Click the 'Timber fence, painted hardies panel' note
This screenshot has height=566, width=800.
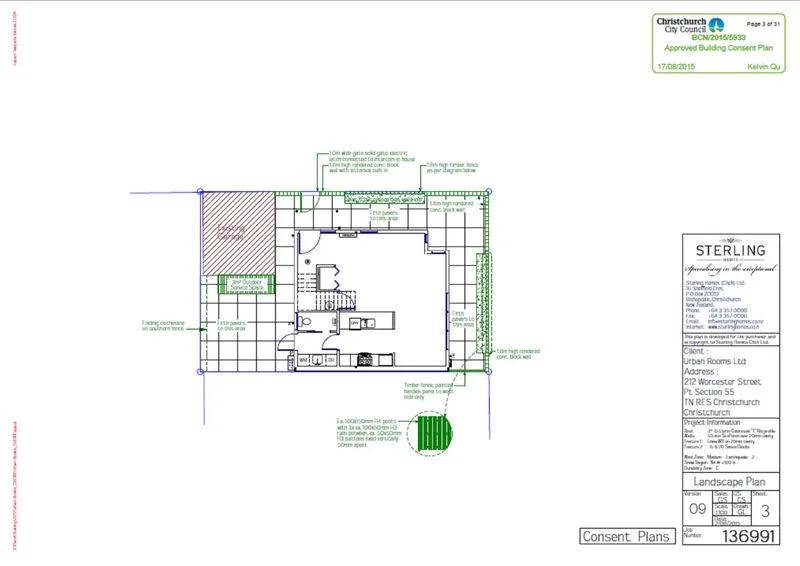[x=428, y=391]
